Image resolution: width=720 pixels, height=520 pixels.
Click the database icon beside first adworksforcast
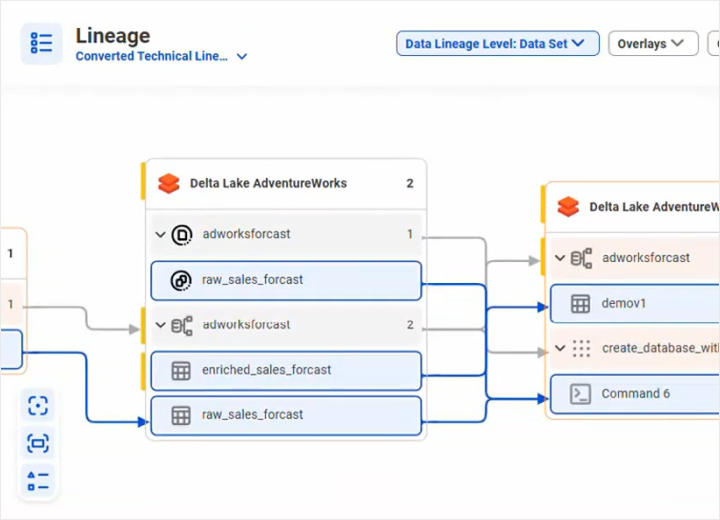point(182,234)
